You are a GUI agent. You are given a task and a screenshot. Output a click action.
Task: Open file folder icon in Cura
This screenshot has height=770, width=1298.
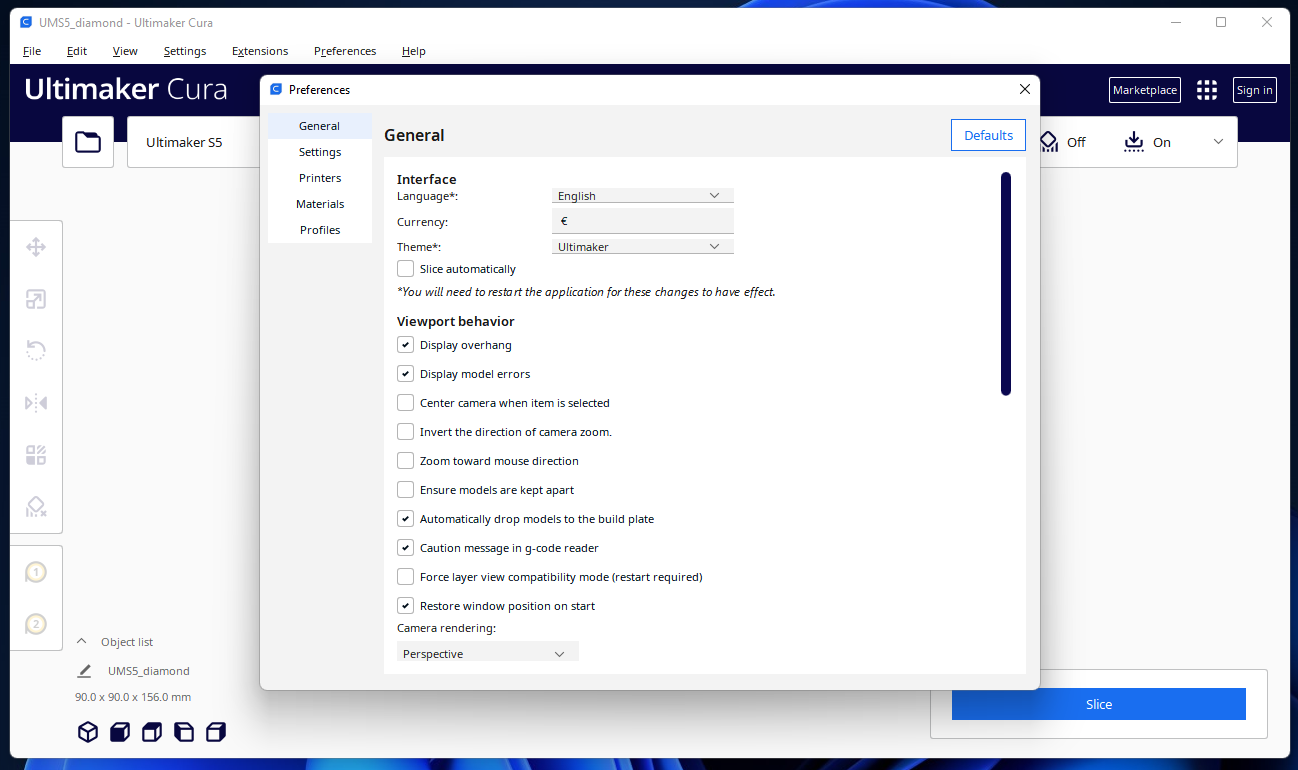pos(88,142)
